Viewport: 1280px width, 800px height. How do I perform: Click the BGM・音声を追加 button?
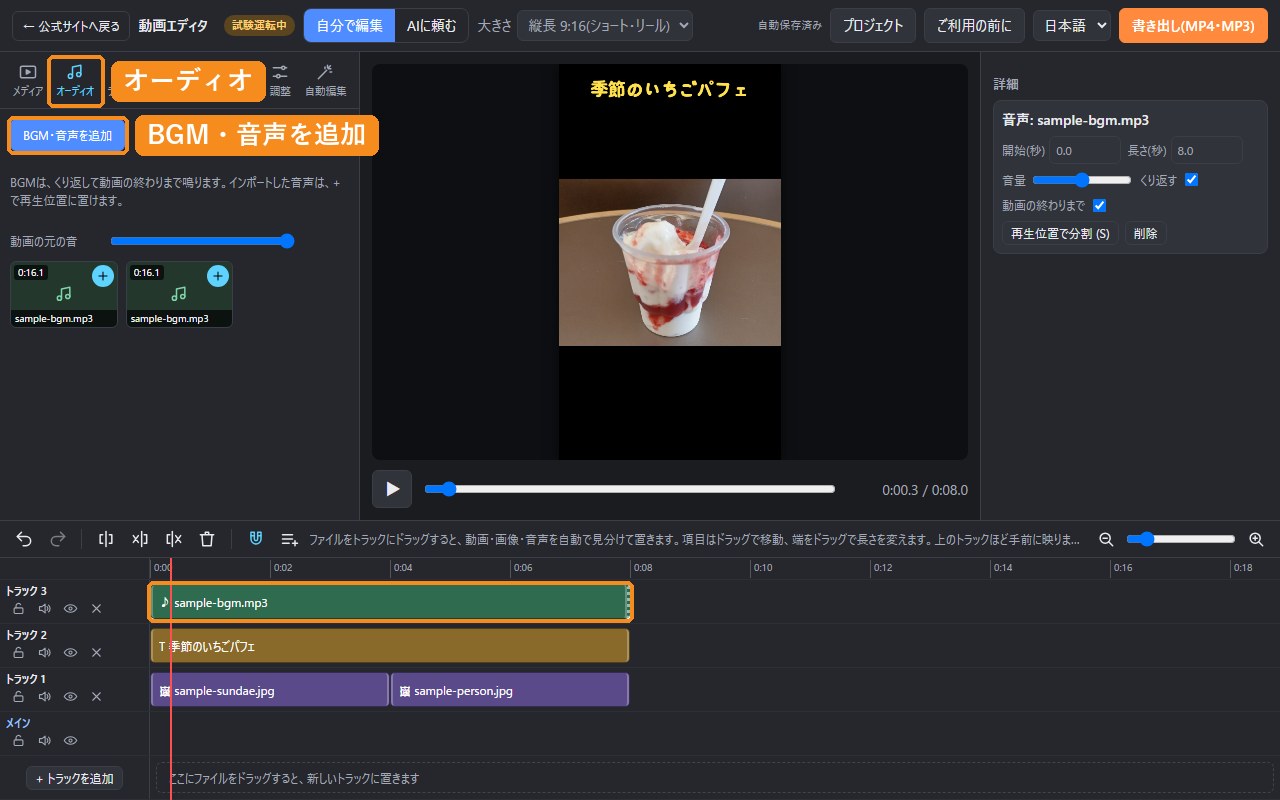(68, 135)
